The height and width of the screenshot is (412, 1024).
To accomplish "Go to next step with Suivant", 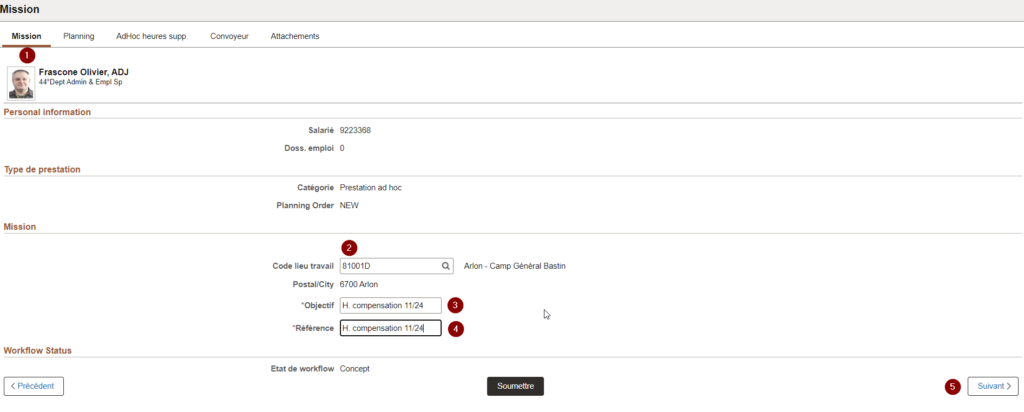I will point(993,386).
